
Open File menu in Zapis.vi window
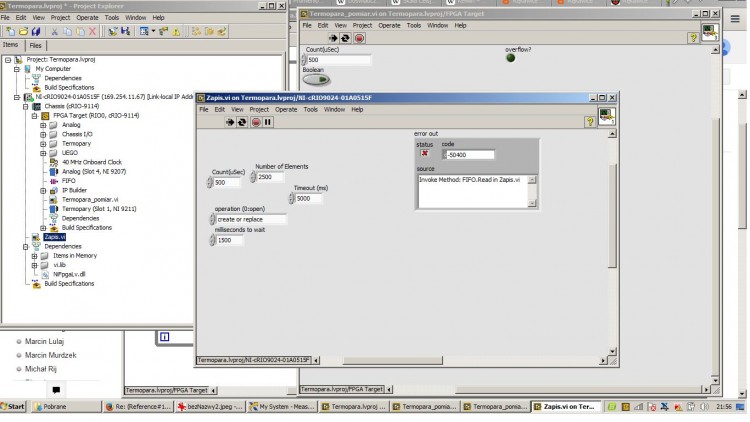coord(204,110)
